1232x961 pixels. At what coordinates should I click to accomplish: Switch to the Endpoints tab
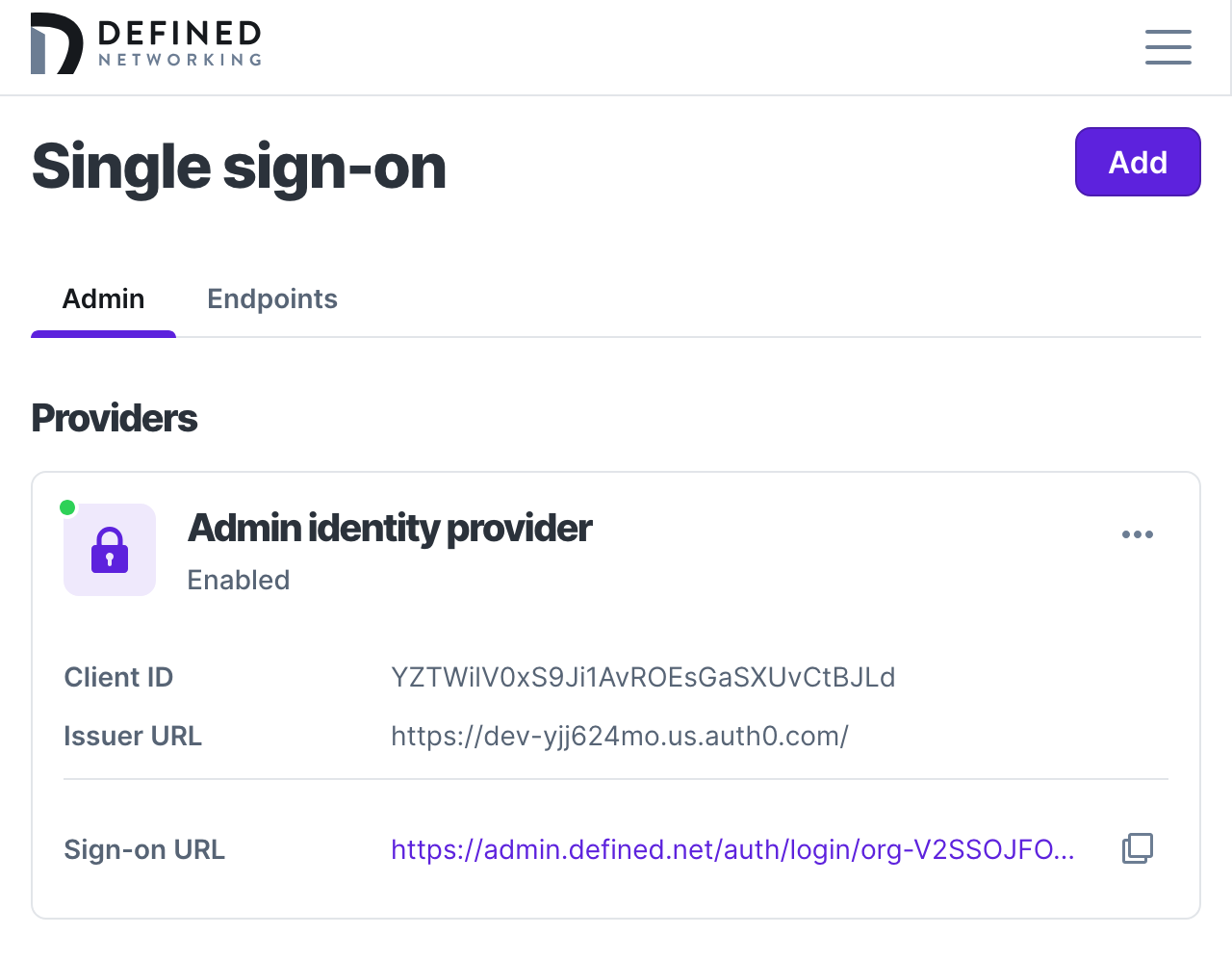tap(272, 299)
